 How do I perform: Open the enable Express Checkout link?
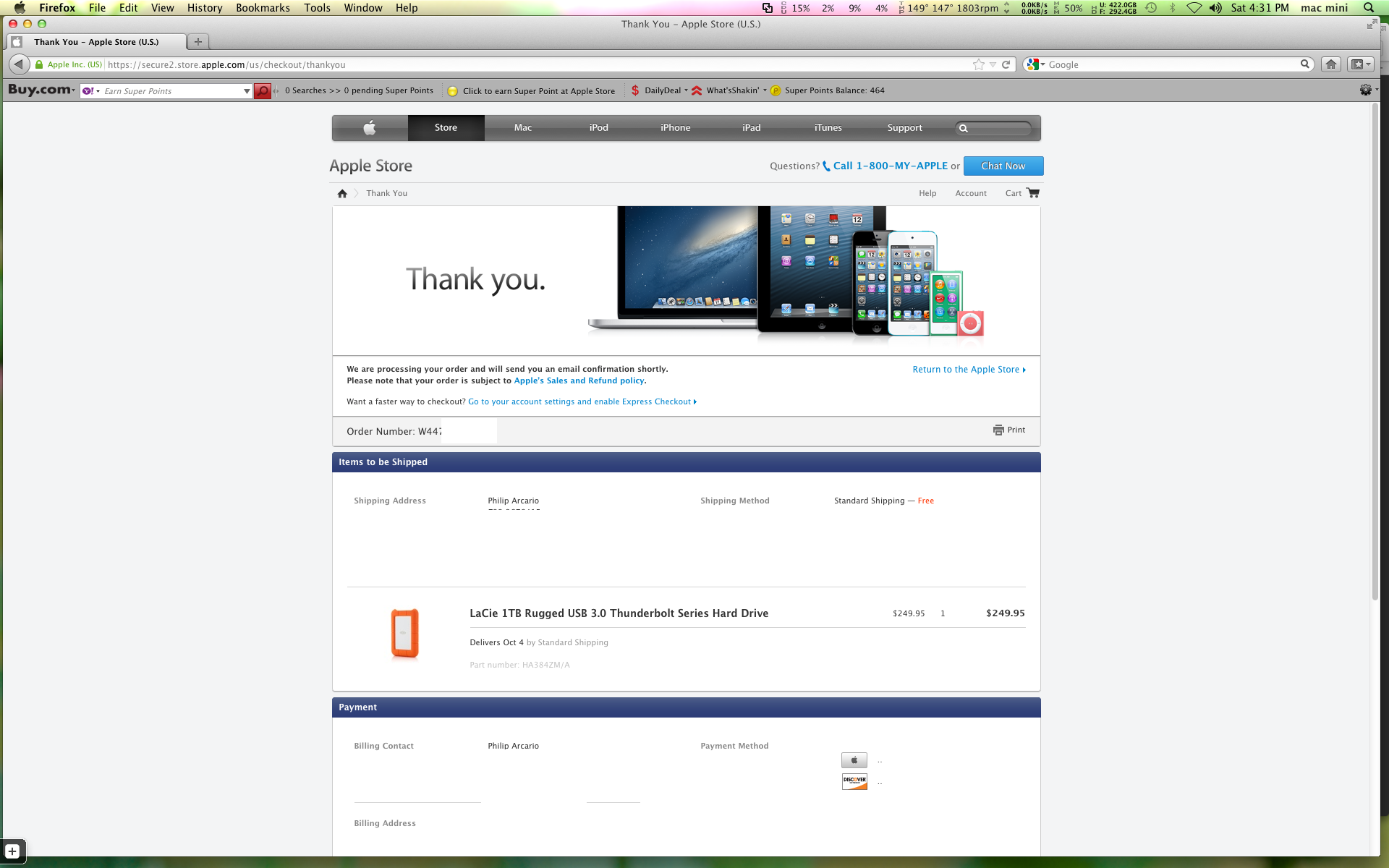tap(582, 401)
